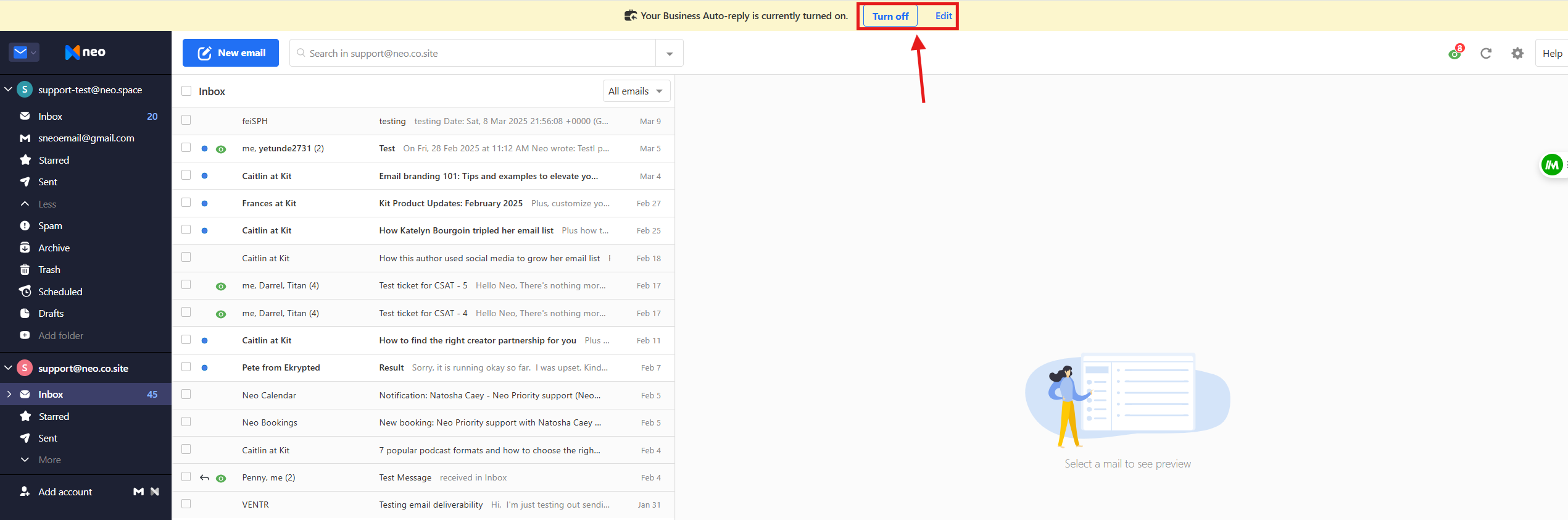Click read-receipt eye icon on yetunde2731 email

221,149
